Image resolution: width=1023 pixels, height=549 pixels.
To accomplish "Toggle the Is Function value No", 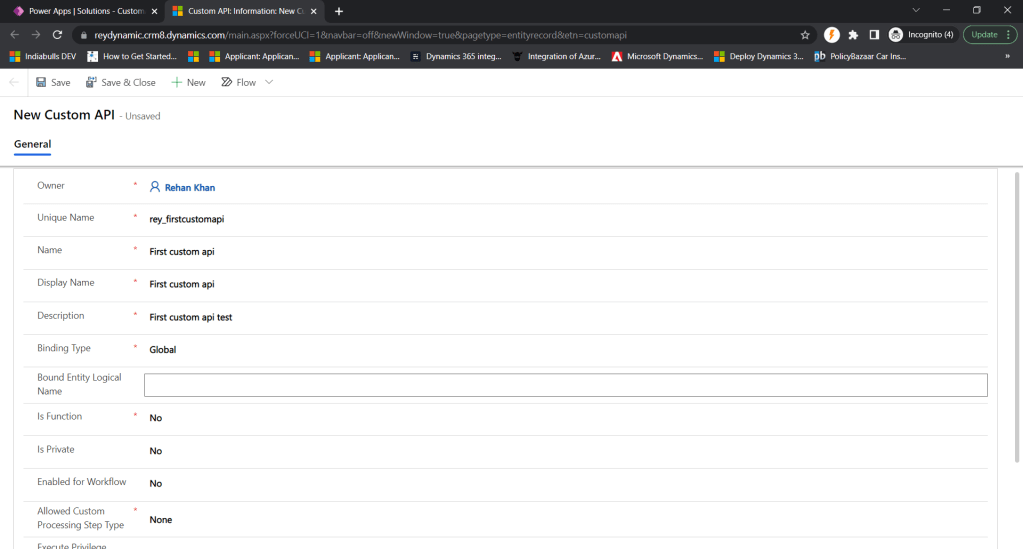I will [x=156, y=418].
